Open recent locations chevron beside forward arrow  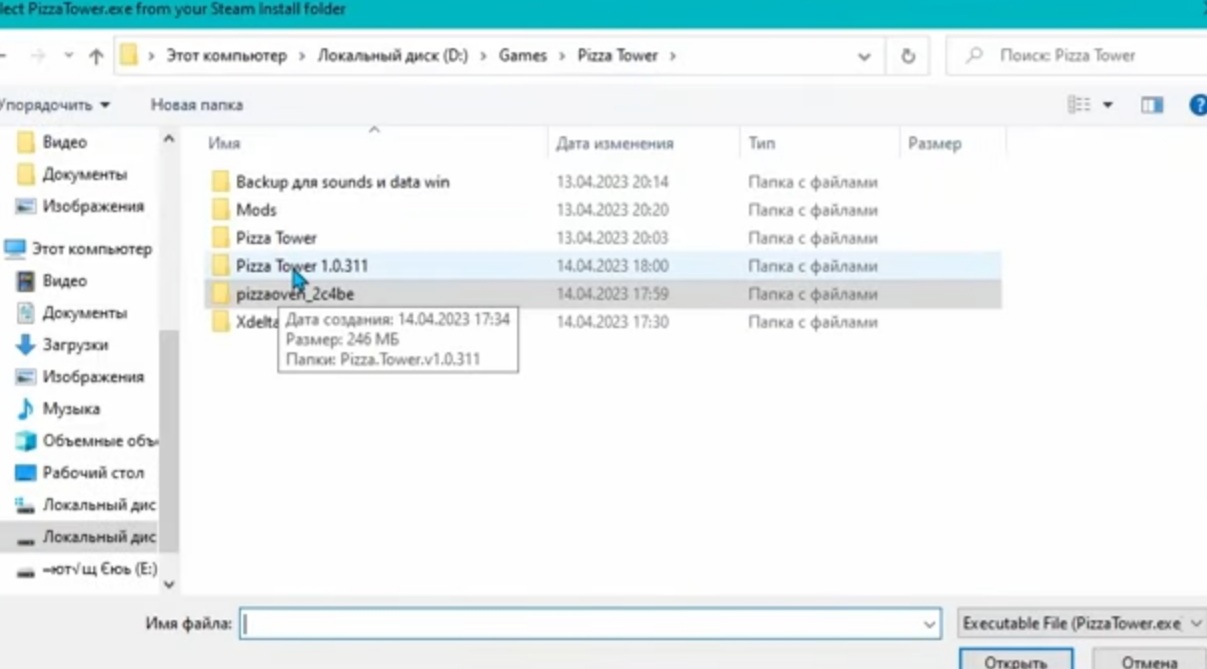point(68,57)
